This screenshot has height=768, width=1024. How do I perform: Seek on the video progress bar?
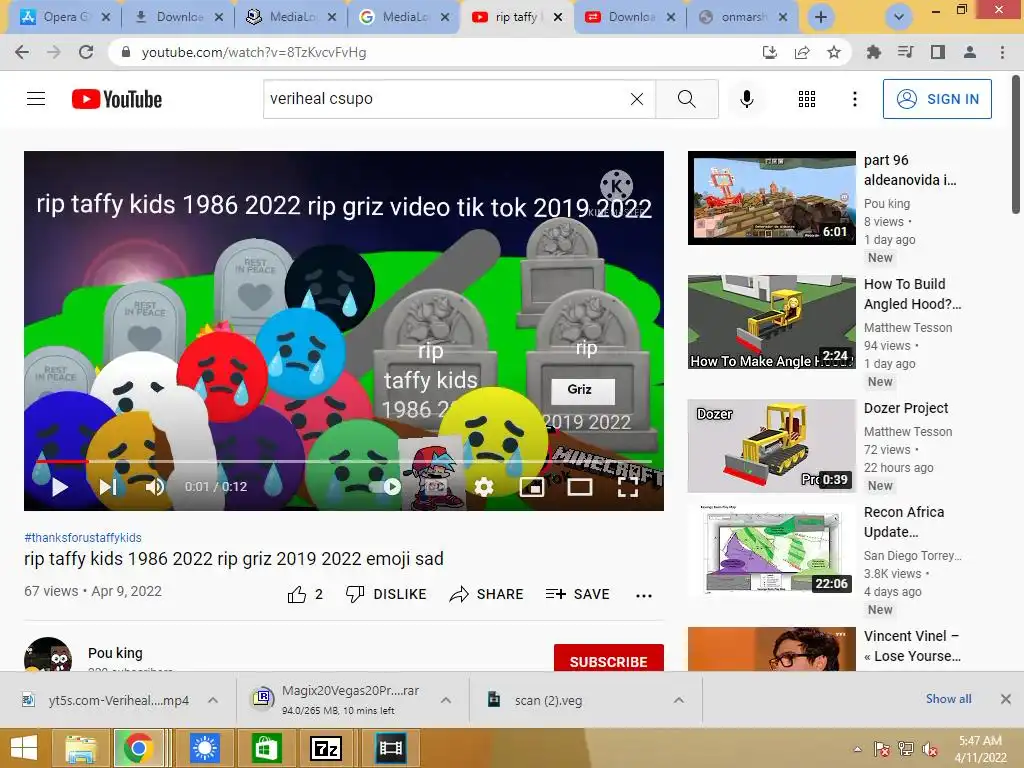coord(344,461)
